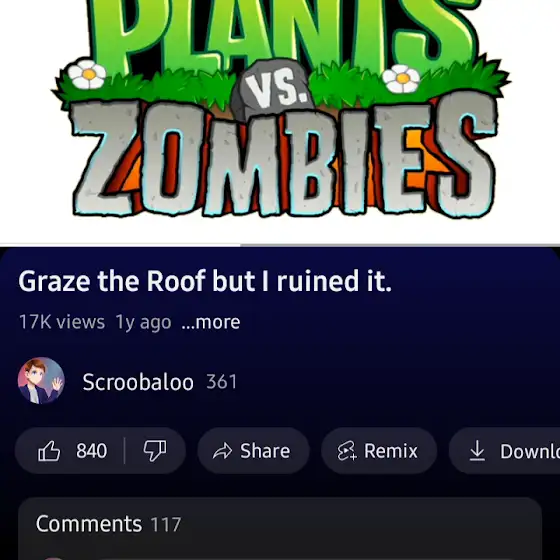Tap the Share arrow icon

point(222,451)
